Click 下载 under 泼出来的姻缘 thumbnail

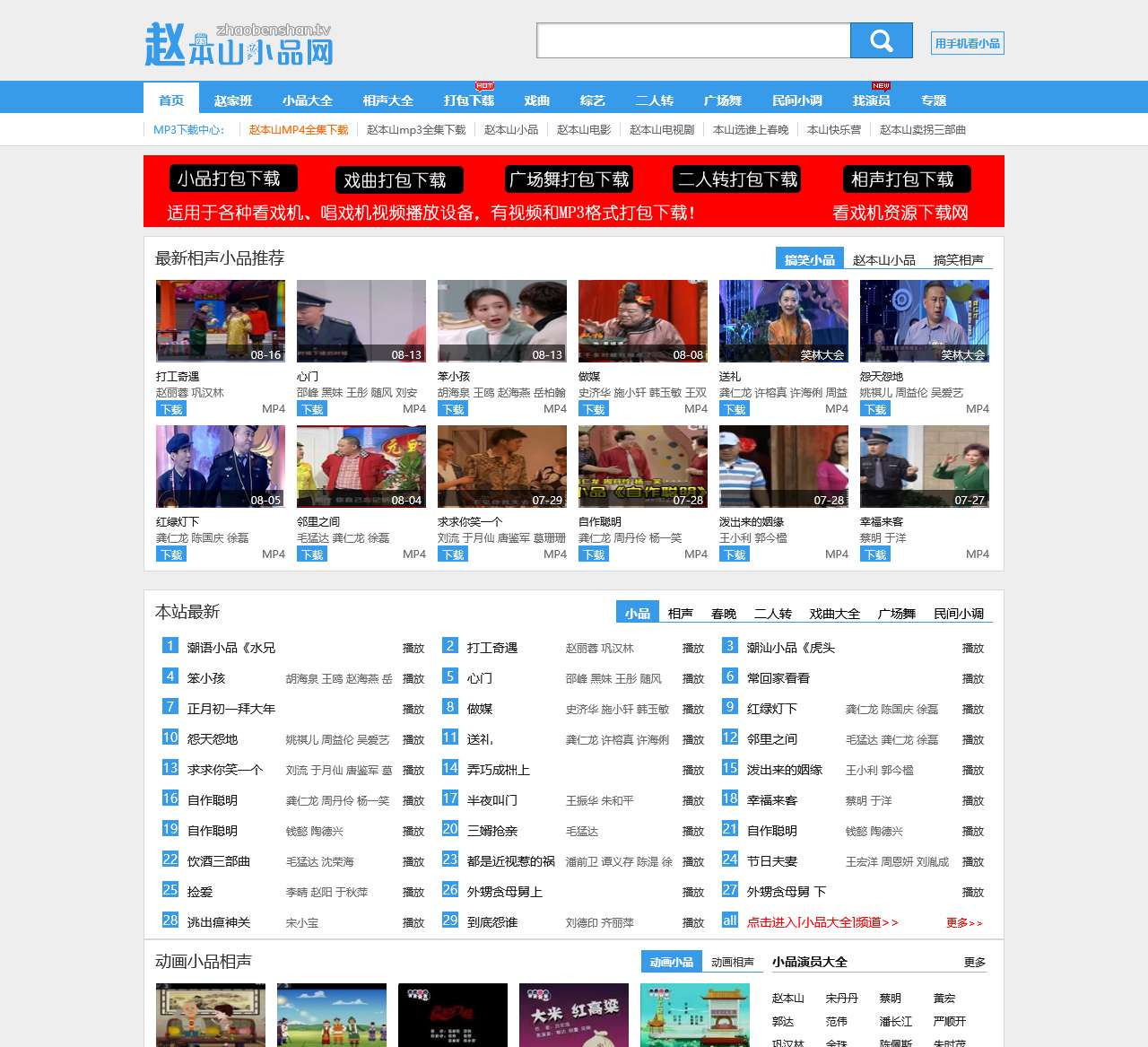[x=735, y=554]
